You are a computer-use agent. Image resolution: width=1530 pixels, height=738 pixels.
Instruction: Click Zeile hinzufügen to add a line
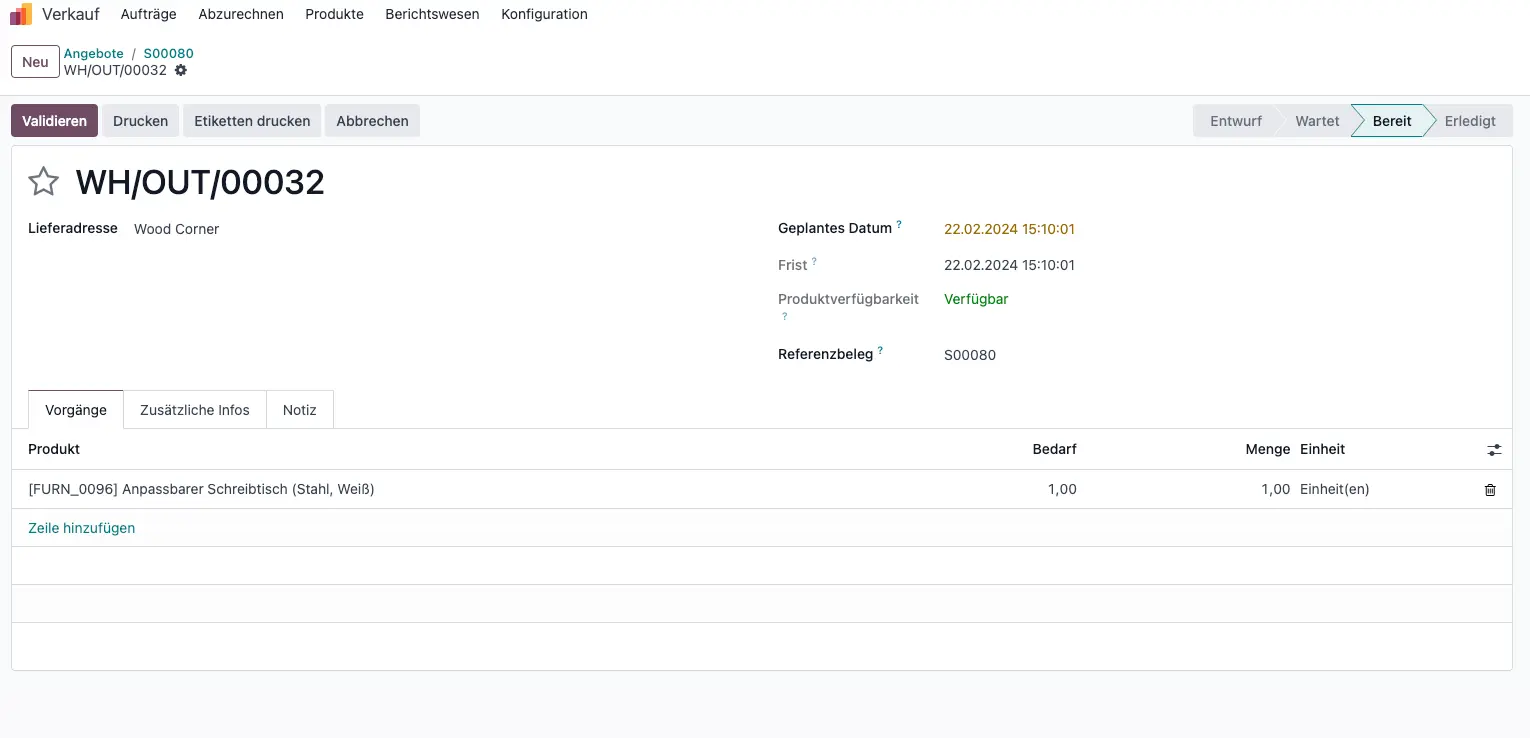(82, 528)
